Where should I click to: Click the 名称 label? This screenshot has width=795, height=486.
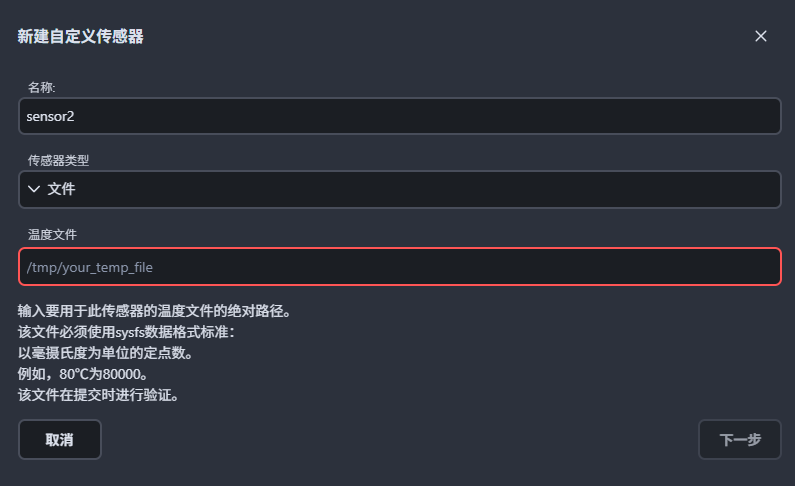41,88
